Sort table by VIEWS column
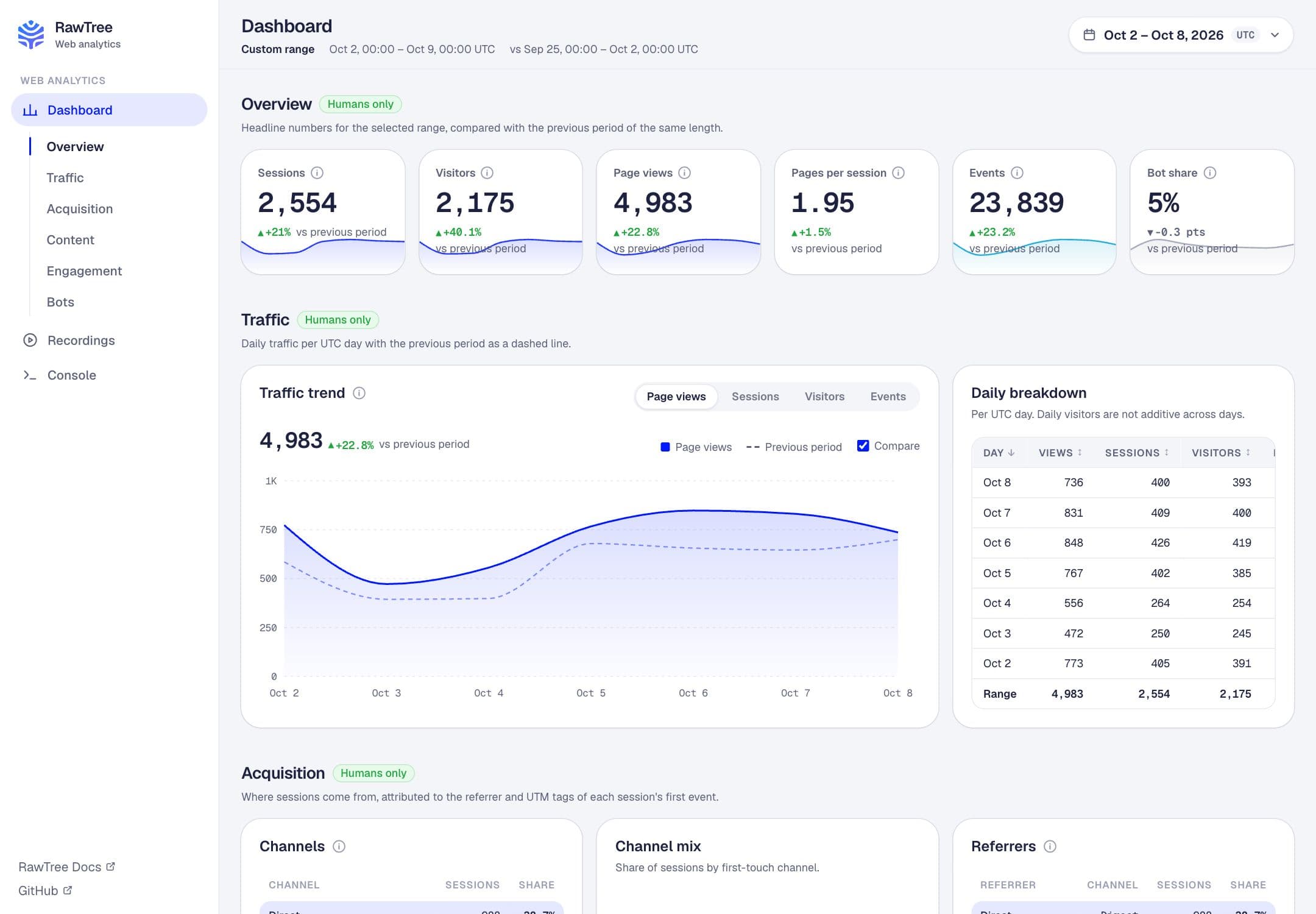The height and width of the screenshot is (914, 1316). click(1060, 453)
